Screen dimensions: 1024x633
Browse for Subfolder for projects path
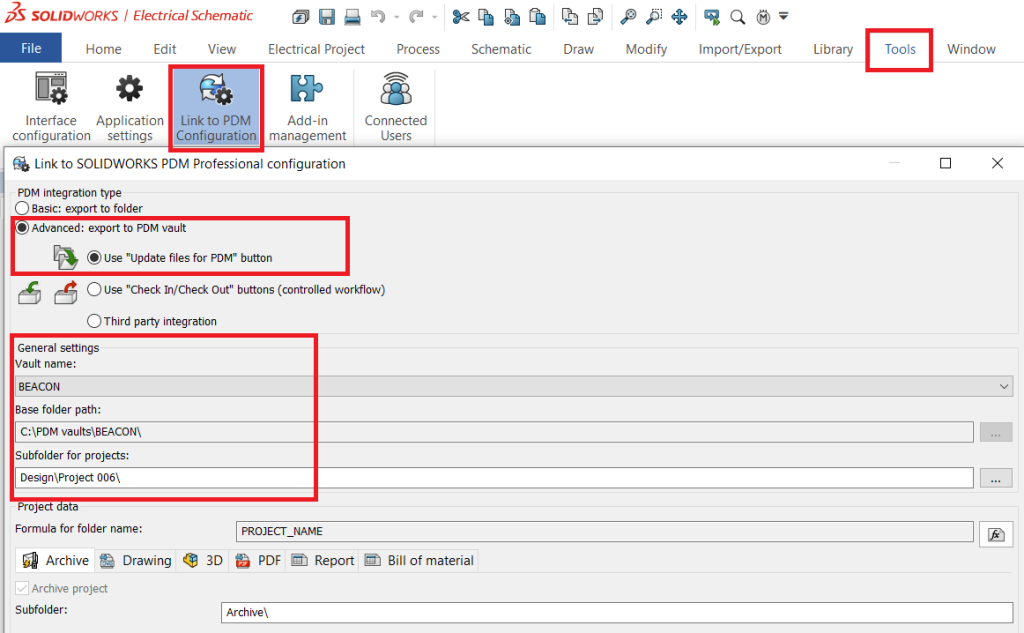(996, 479)
